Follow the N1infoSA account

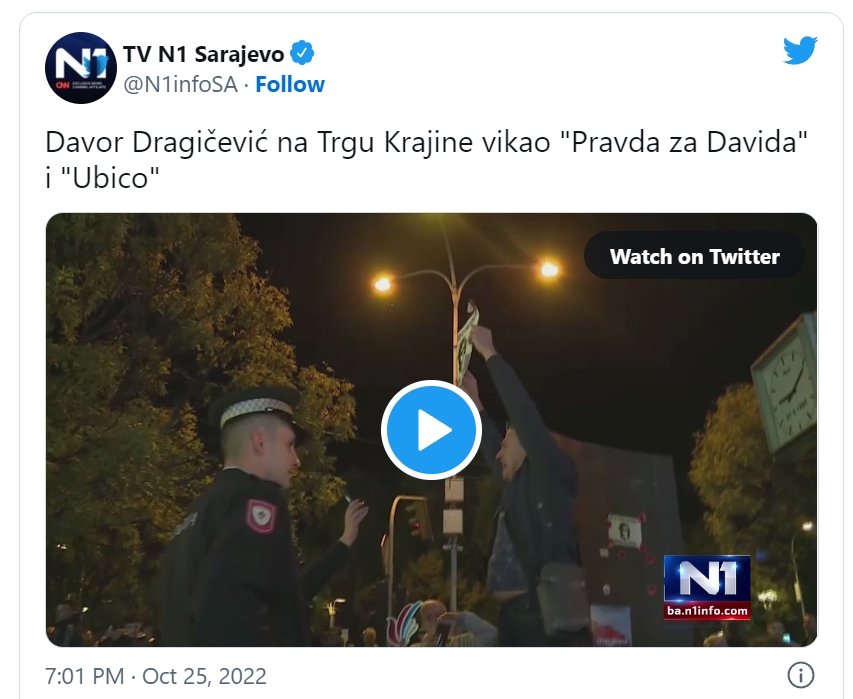point(290,84)
